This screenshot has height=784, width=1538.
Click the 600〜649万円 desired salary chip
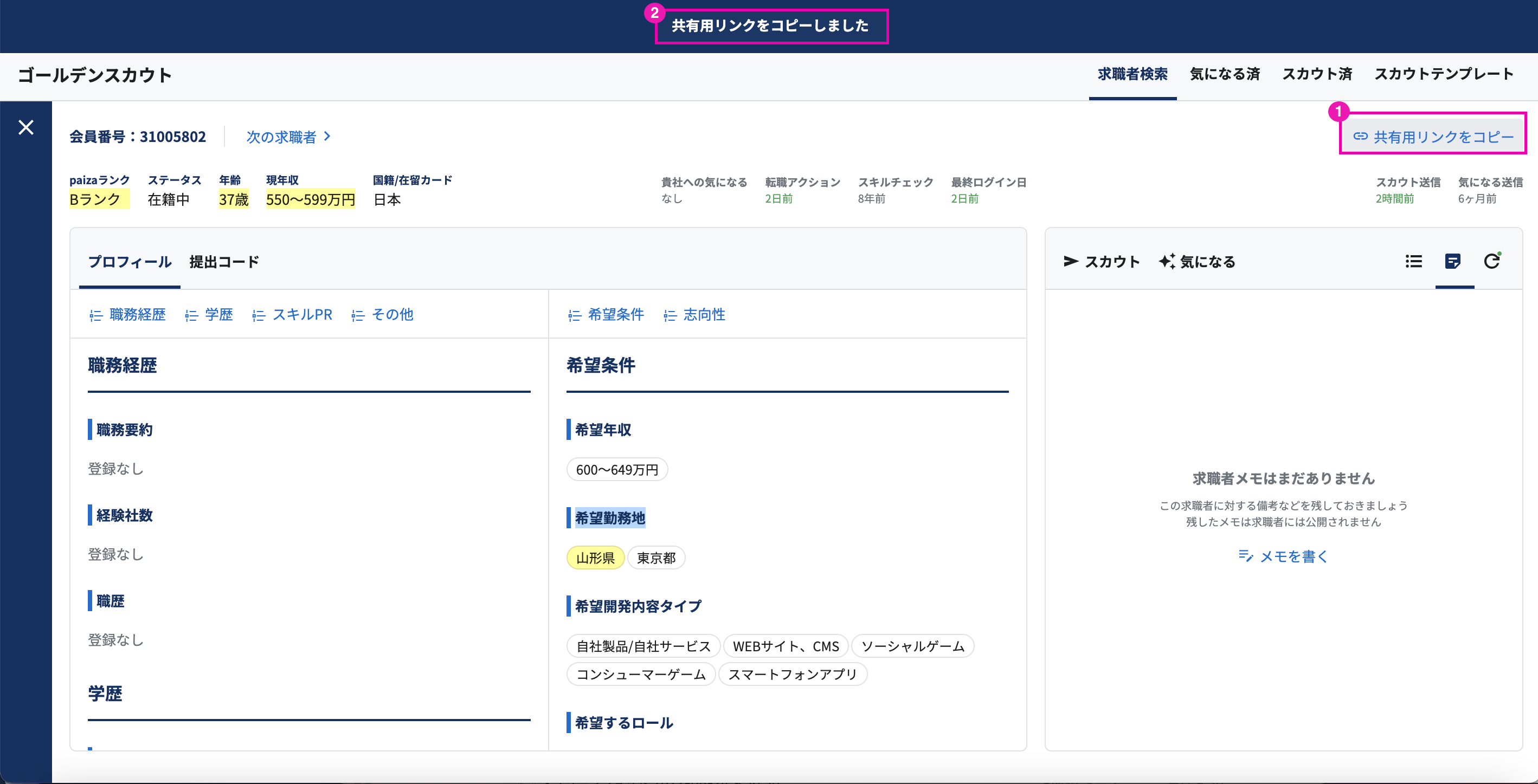pos(617,470)
